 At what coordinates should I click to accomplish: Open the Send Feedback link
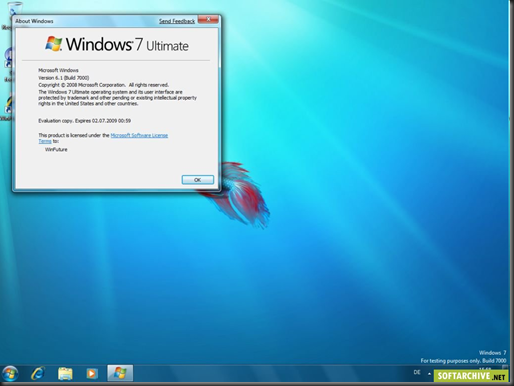click(177, 21)
